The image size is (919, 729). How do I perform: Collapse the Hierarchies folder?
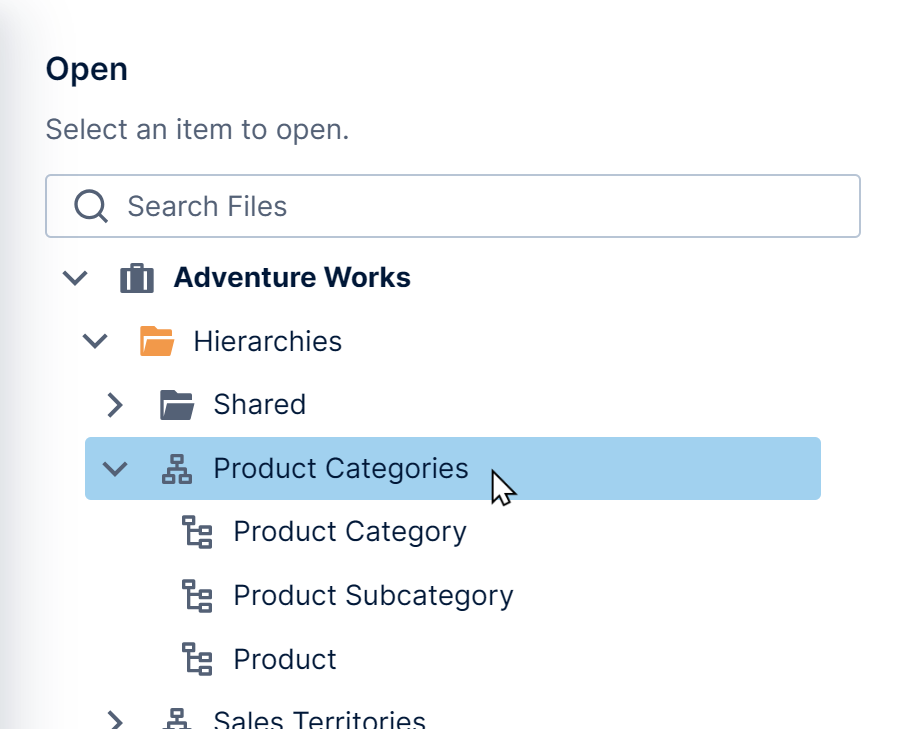click(94, 341)
